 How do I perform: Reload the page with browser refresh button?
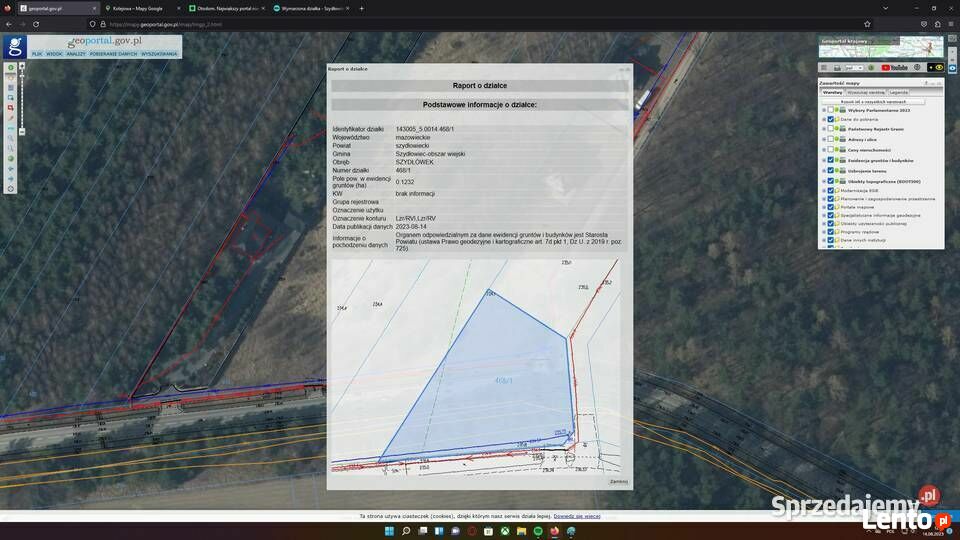(x=36, y=24)
